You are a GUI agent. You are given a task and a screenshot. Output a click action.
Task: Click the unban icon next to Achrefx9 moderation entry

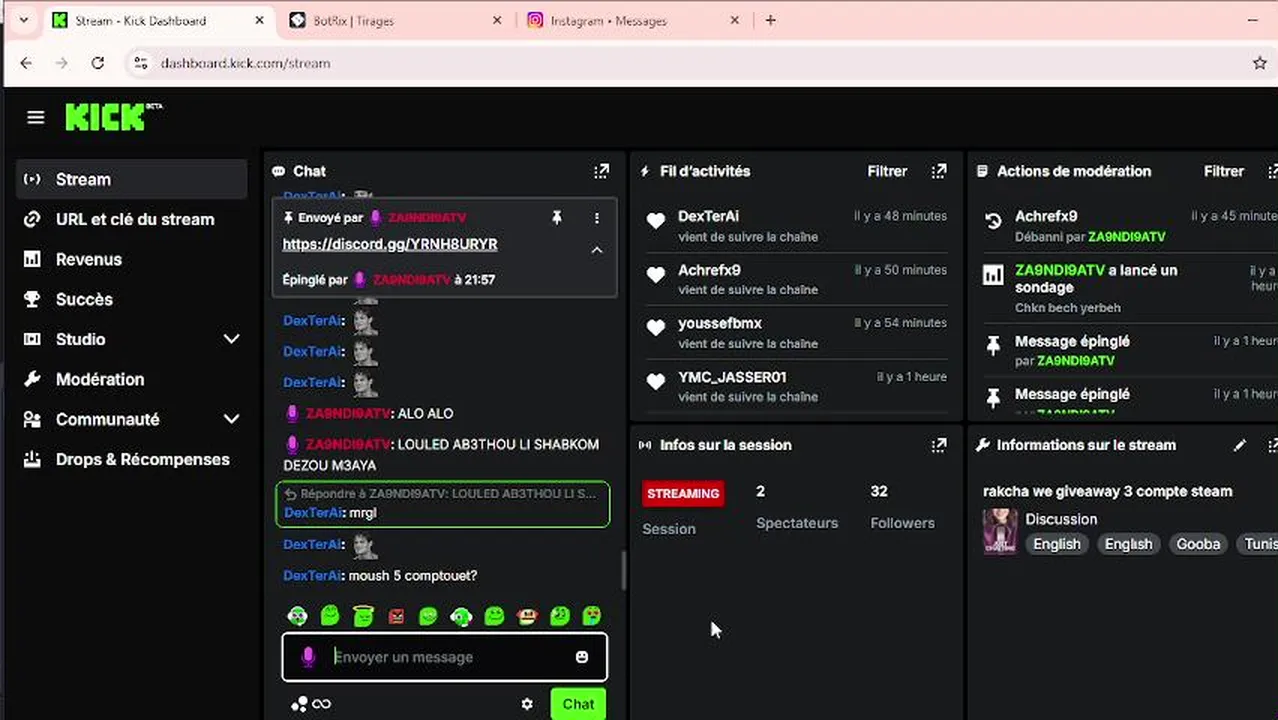[x=993, y=221]
